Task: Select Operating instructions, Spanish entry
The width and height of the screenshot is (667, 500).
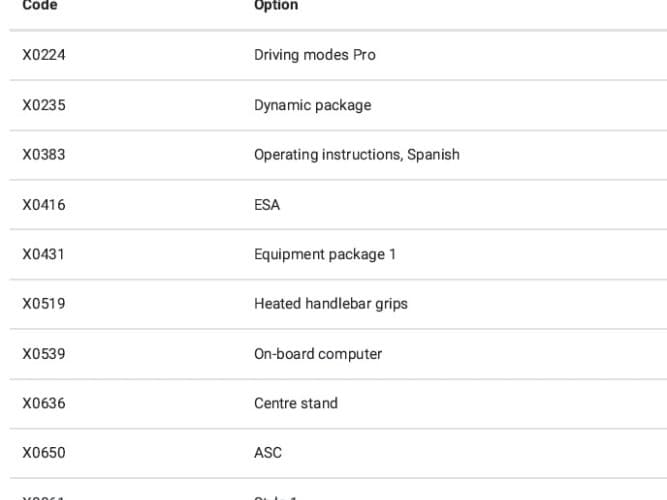Action: 357,155
